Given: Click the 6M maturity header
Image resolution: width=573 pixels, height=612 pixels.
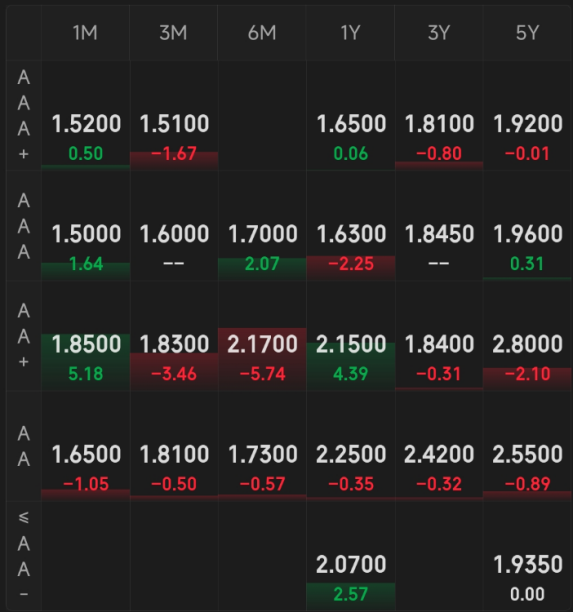Looking at the screenshot, I should (262, 33).
